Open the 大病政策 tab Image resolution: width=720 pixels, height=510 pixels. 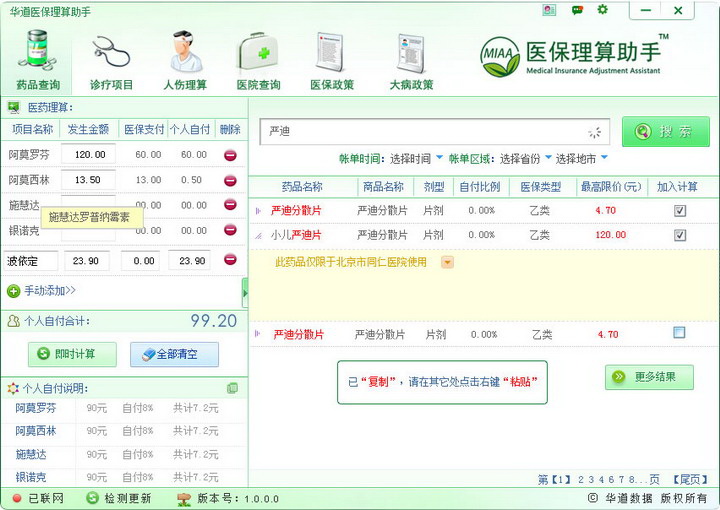coord(411,60)
